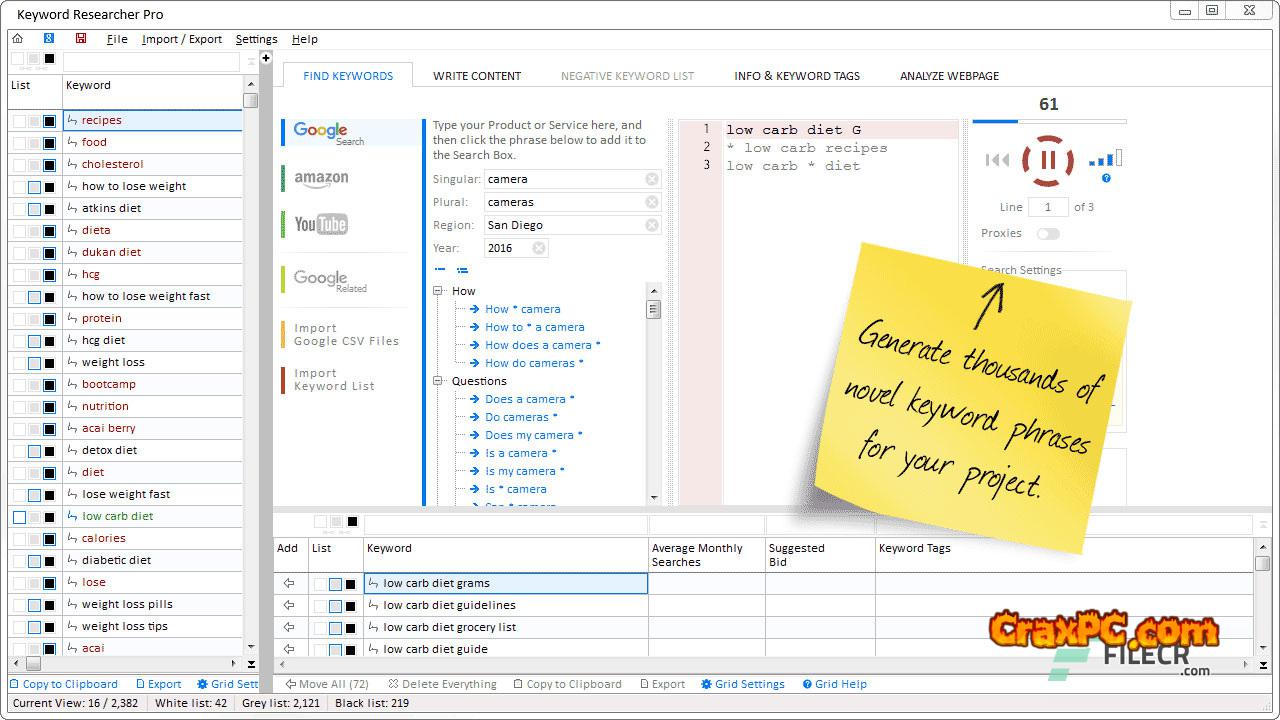Click the rewind icon left of pause
Screen dimensions: 1280x720
[997, 160]
